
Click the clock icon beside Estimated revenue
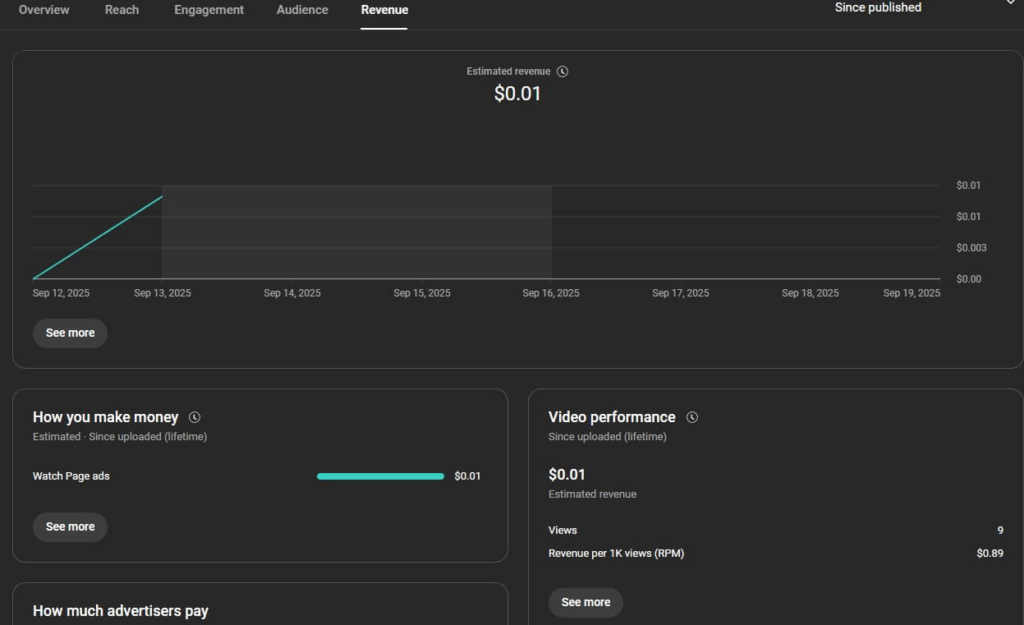563,72
